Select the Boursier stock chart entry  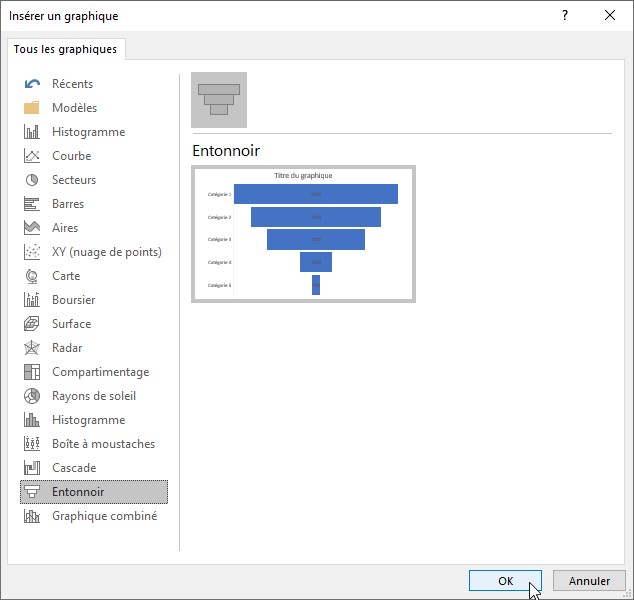point(73,300)
